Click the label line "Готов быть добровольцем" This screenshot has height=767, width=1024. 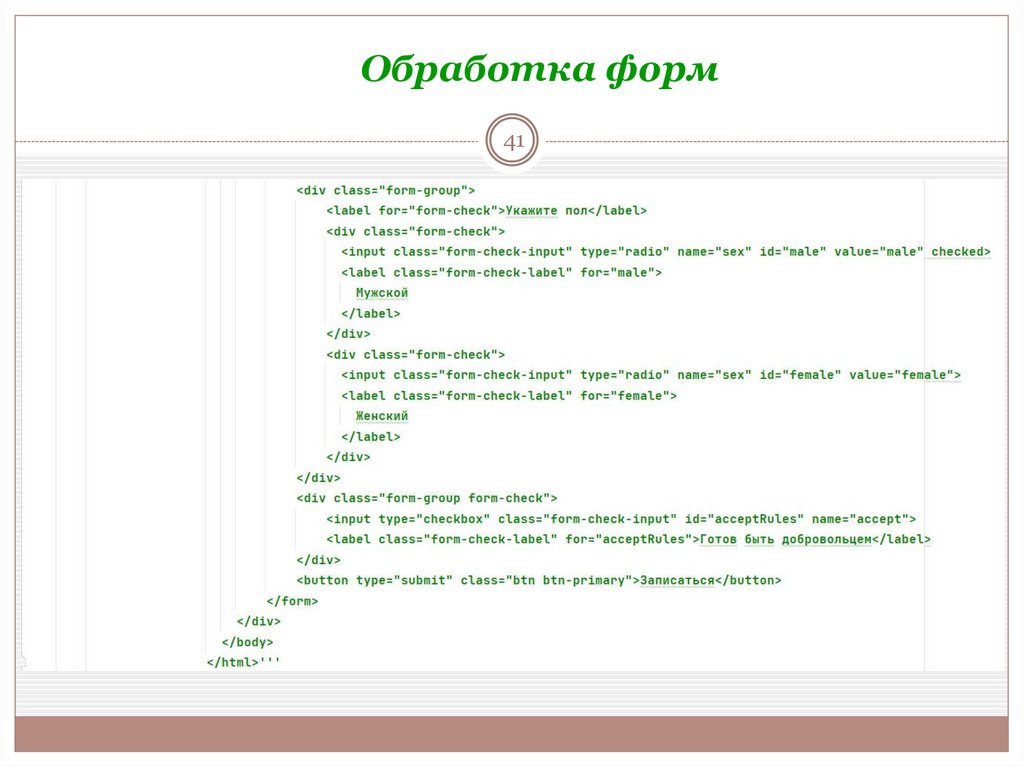628,540
